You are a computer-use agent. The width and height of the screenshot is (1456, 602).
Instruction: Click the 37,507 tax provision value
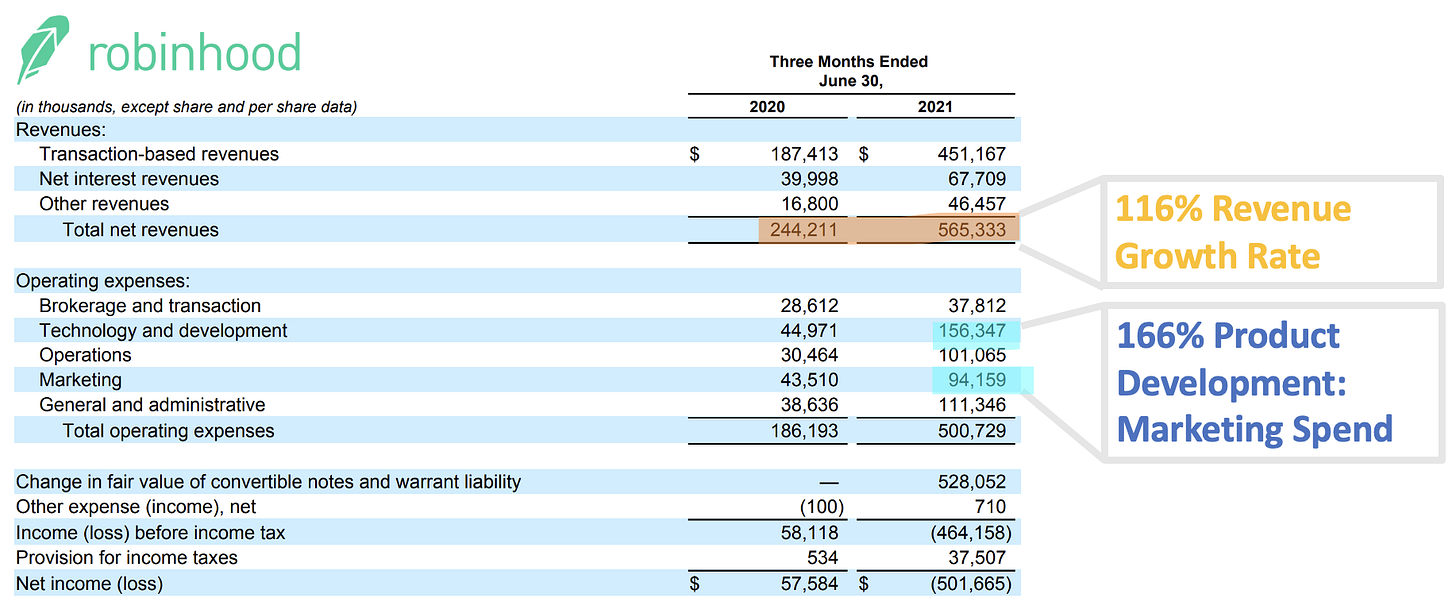977,558
